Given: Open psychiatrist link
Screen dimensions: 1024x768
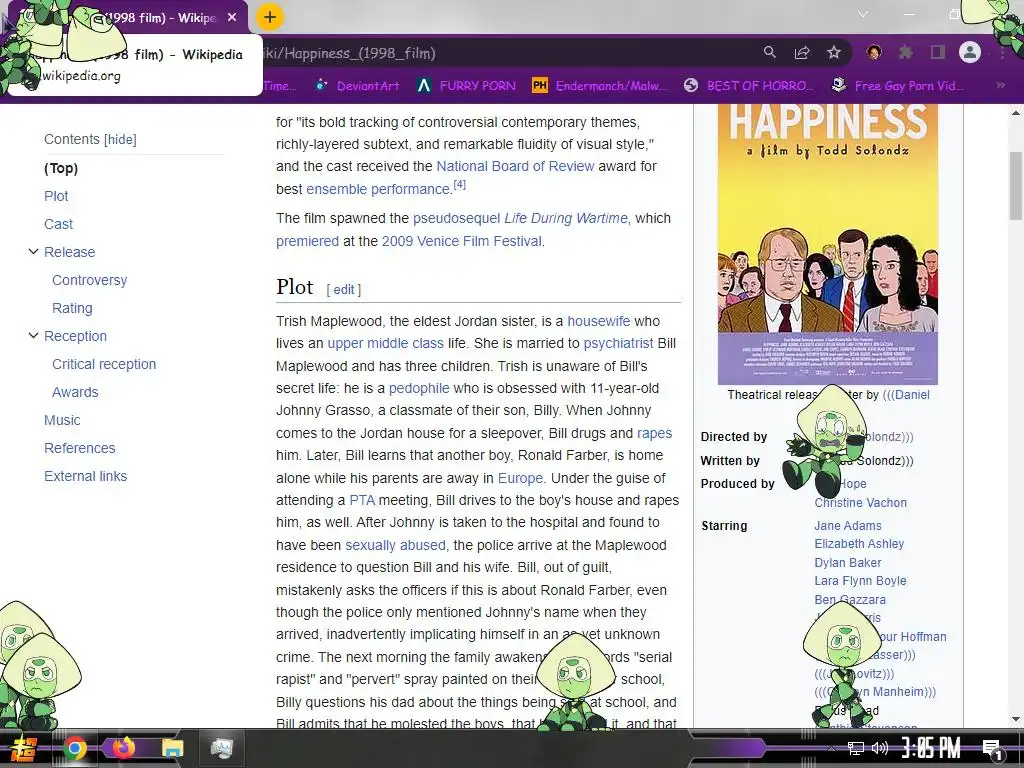Looking at the screenshot, I should (x=618, y=344).
